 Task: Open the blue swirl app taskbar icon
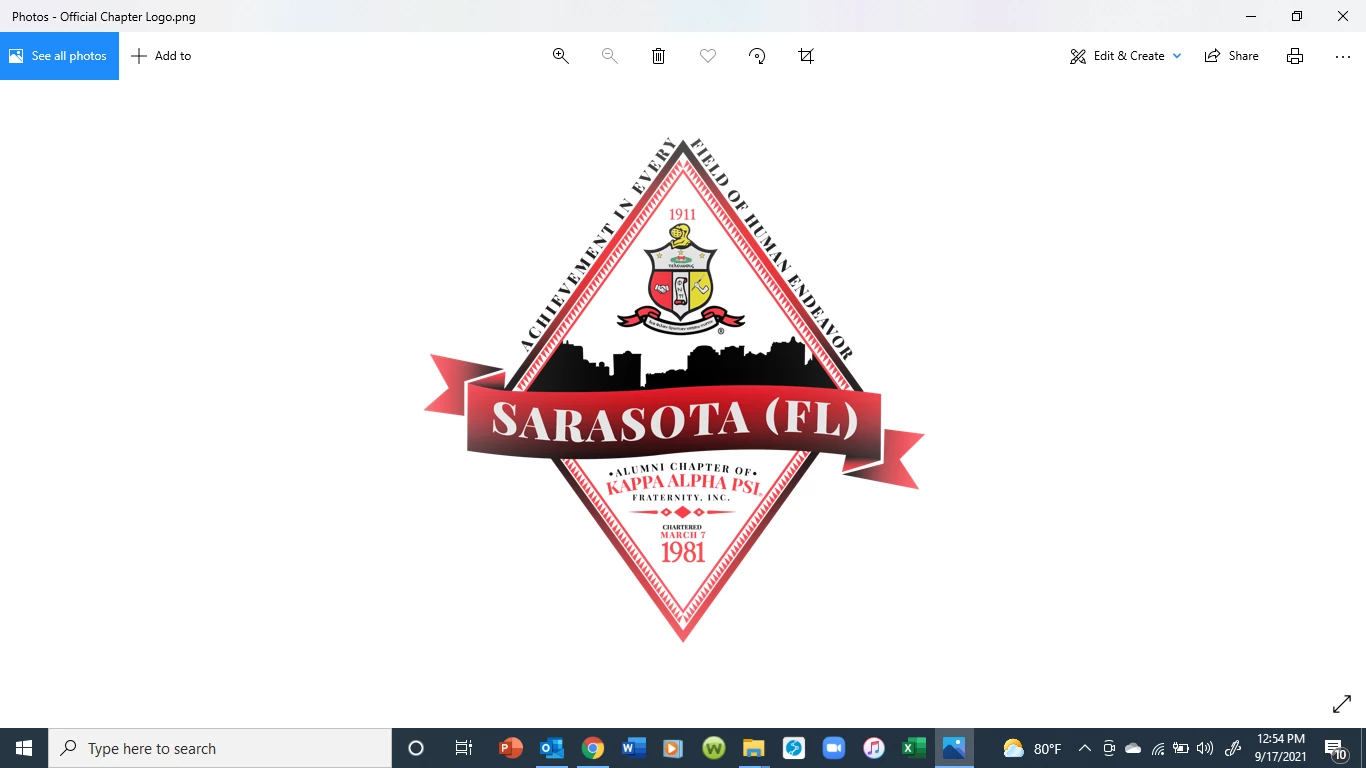click(793, 748)
